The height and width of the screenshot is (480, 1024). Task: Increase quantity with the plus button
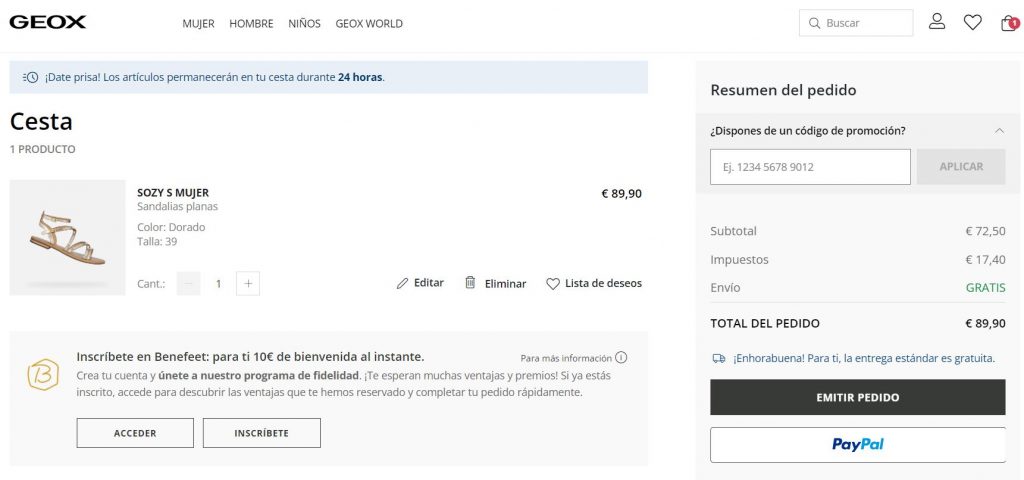[x=249, y=284]
